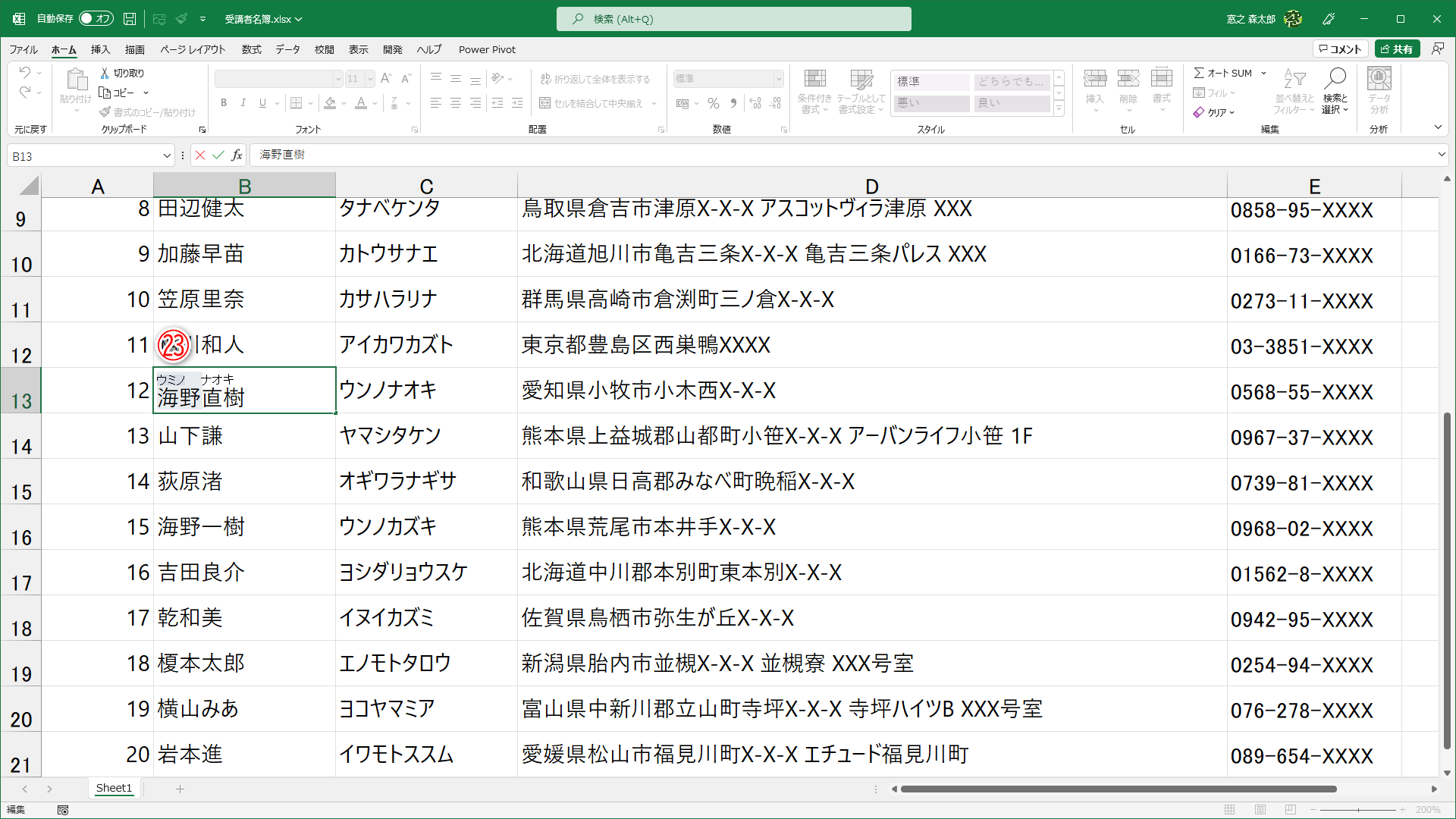Select the Sheet1 sheet tab
This screenshot has height=819, width=1456.
coord(114,788)
